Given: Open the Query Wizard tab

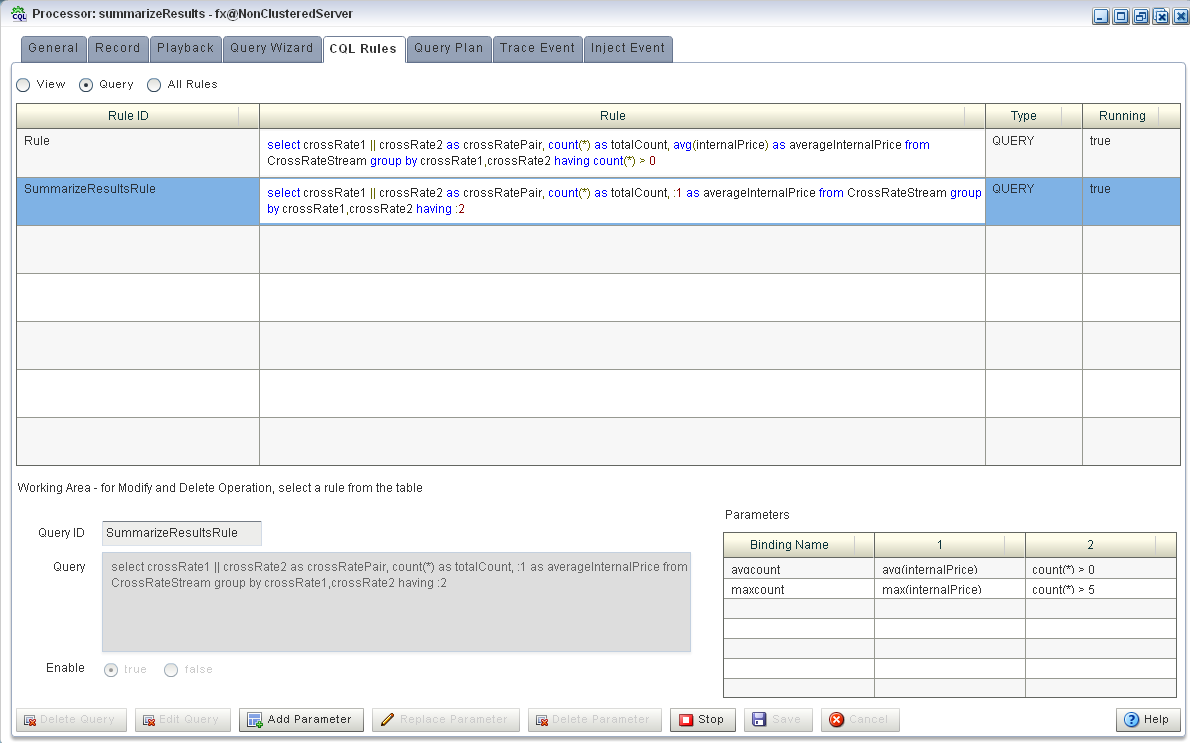Looking at the screenshot, I should [272, 48].
